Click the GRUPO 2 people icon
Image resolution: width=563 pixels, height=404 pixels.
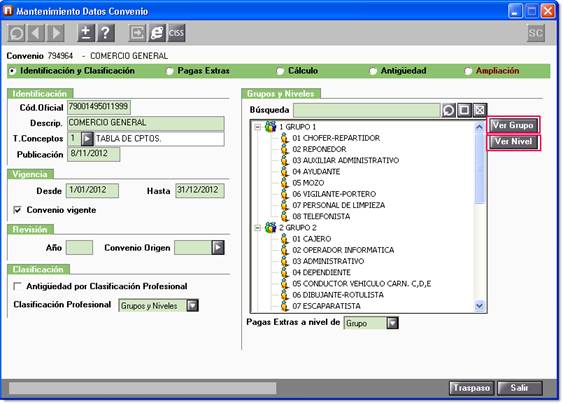[270, 227]
